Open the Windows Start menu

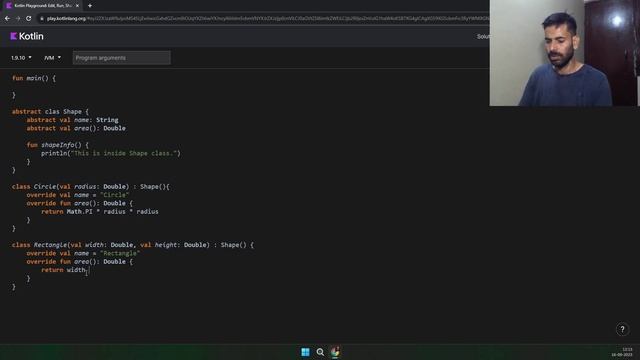305,352
